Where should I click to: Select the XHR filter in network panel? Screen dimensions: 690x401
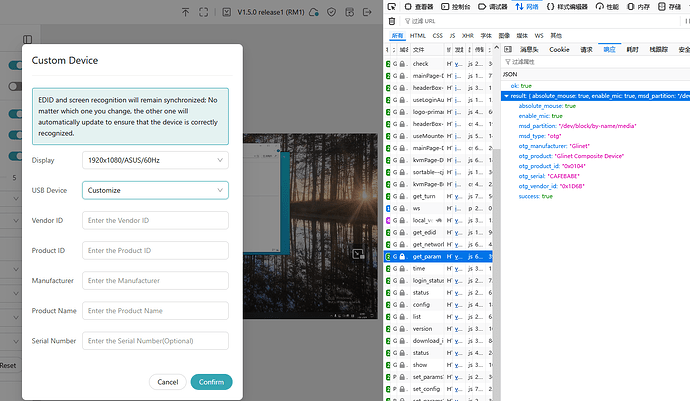point(466,35)
